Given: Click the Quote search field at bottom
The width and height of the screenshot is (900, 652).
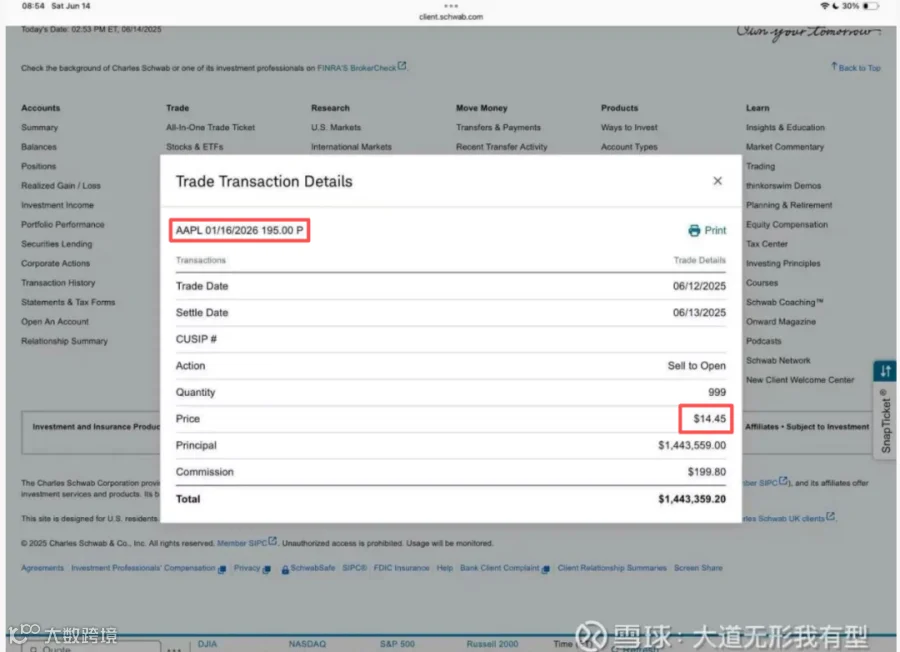Looking at the screenshot, I should (x=92, y=647).
